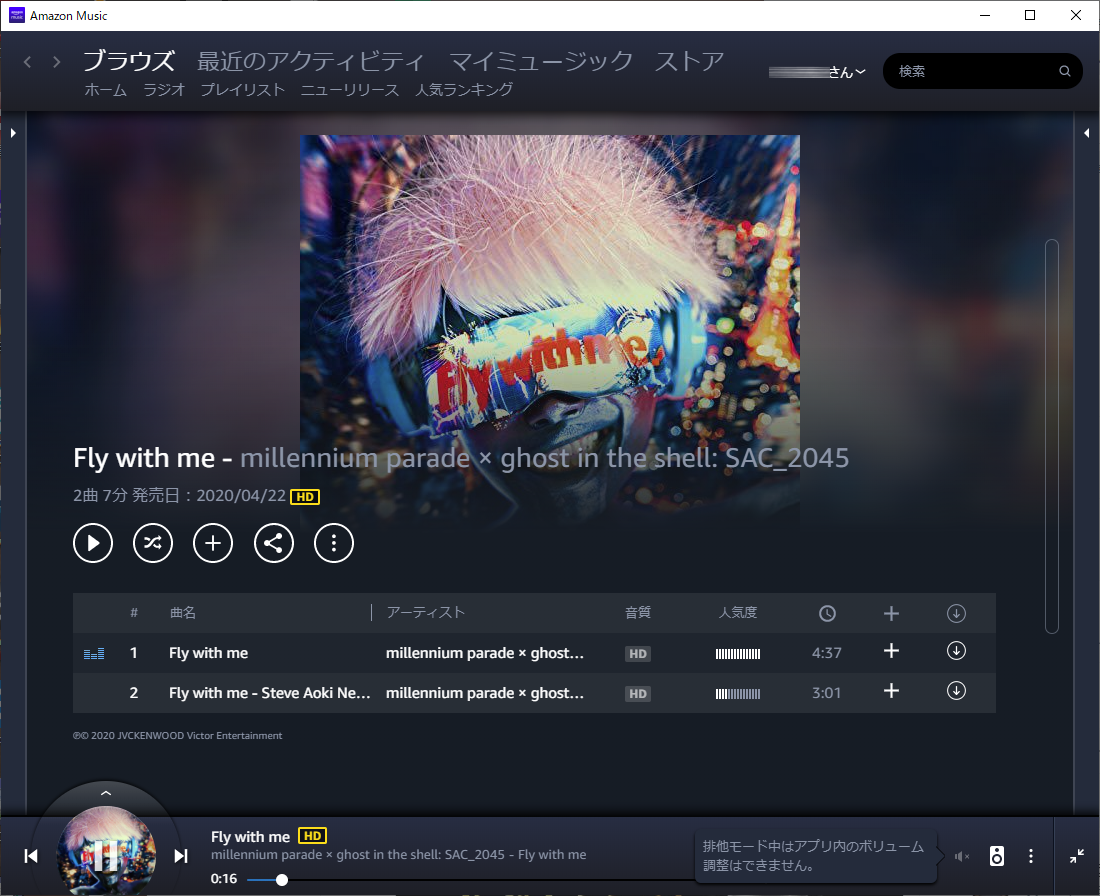Click the now-playing equalizer icon on track 1

point(94,654)
